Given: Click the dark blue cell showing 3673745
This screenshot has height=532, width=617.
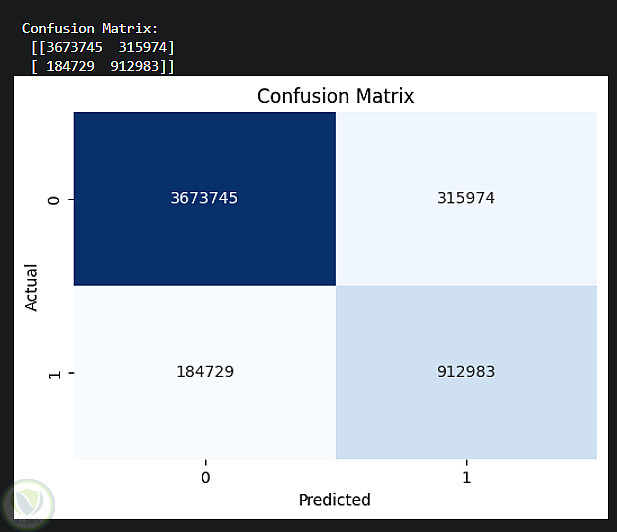Looking at the screenshot, I should pyautogui.click(x=204, y=198).
